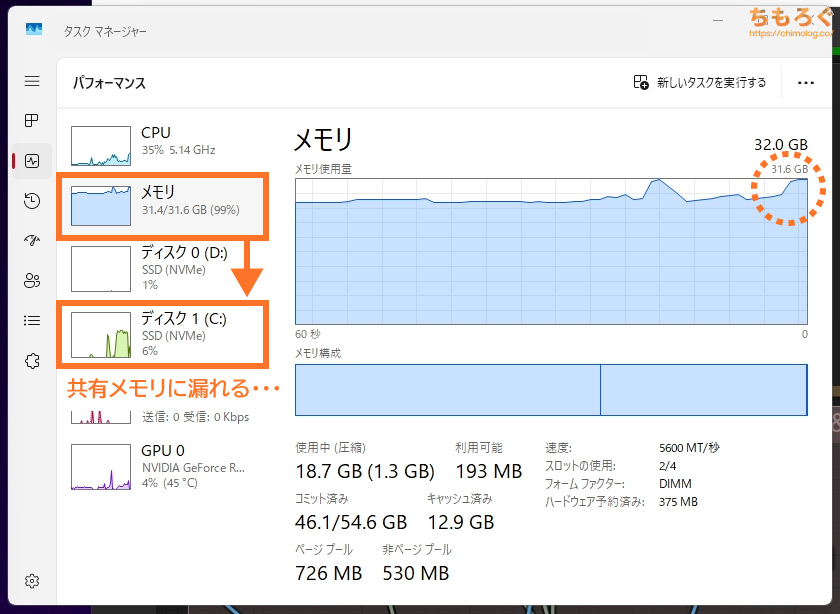
Task: Click the 46.1/54.6 GB committed value
Action: tap(351, 522)
